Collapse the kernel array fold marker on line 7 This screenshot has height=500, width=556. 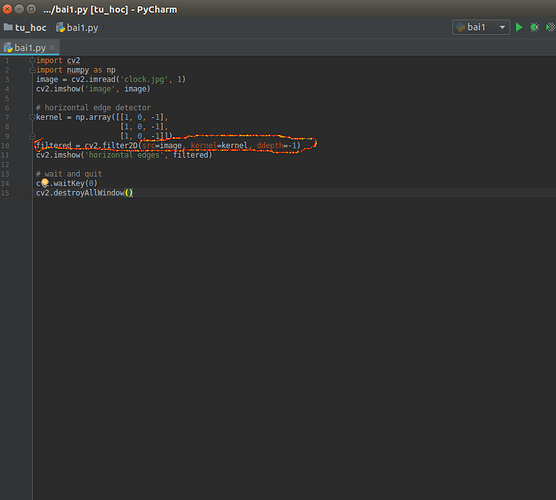32,117
